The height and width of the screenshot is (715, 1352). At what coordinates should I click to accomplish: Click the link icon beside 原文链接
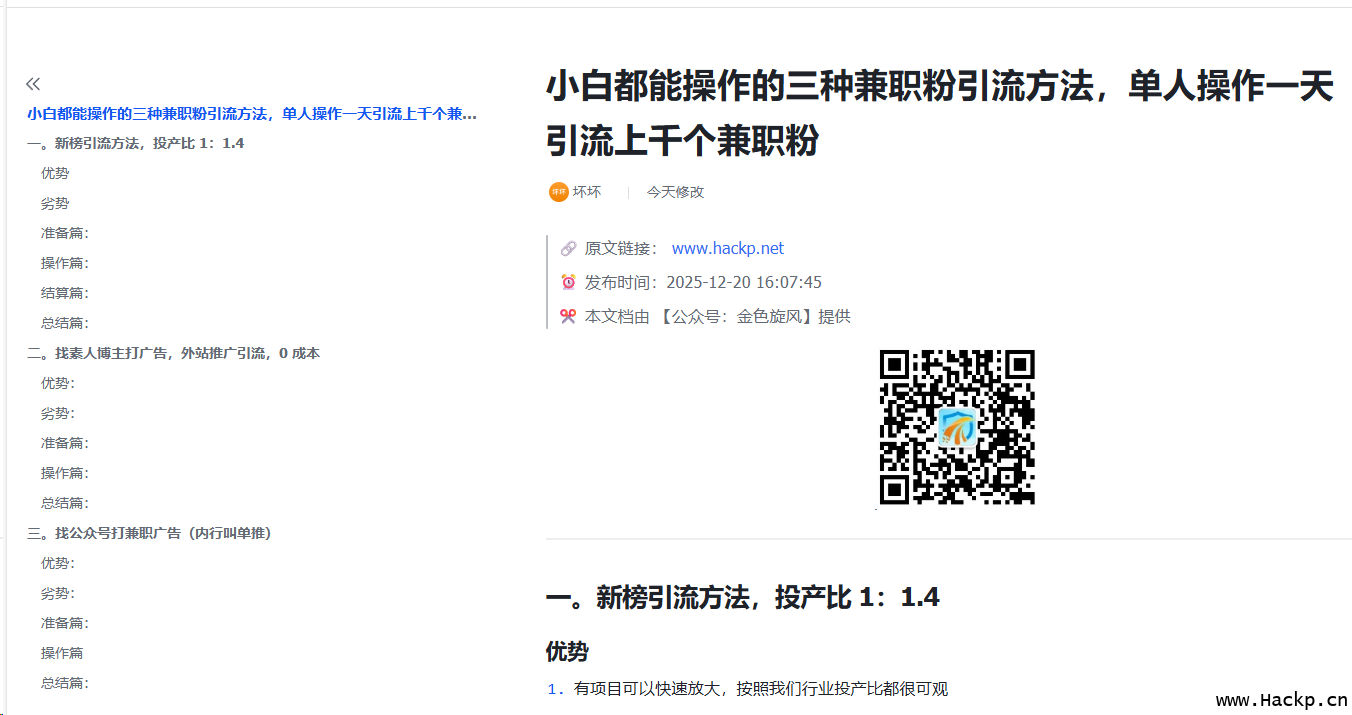(568, 249)
